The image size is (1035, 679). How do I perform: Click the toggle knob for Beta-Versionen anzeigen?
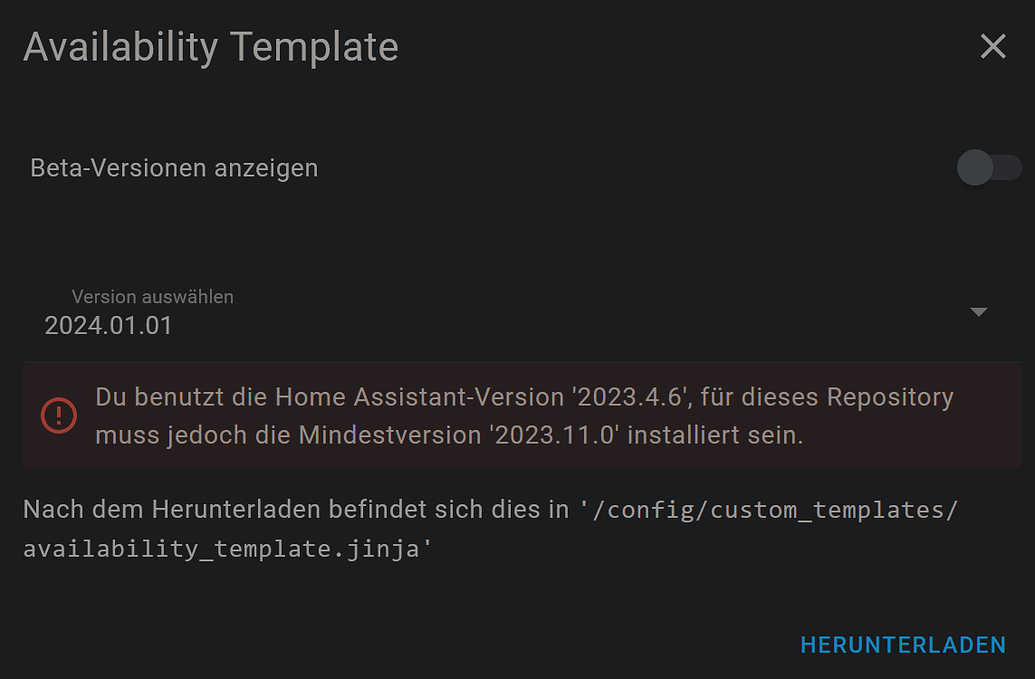pyautogui.click(x=974, y=168)
